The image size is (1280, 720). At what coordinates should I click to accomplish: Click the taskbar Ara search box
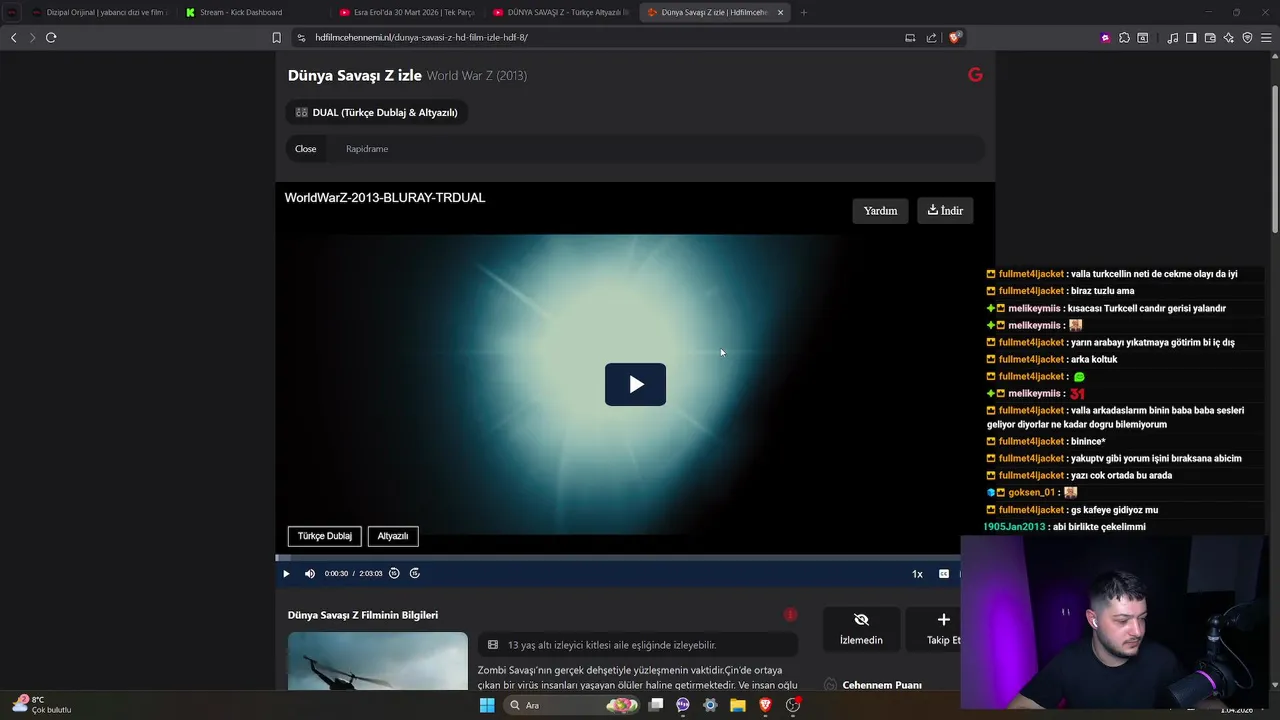point(571,705)
